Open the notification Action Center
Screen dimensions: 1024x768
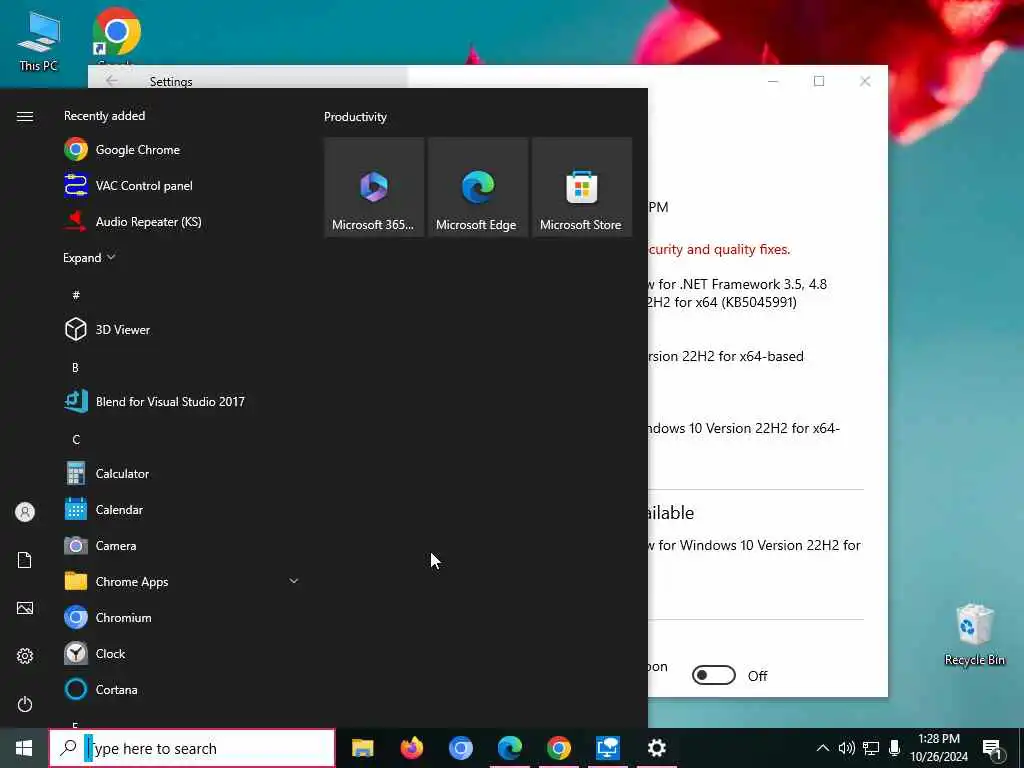[x=993, y=749]
